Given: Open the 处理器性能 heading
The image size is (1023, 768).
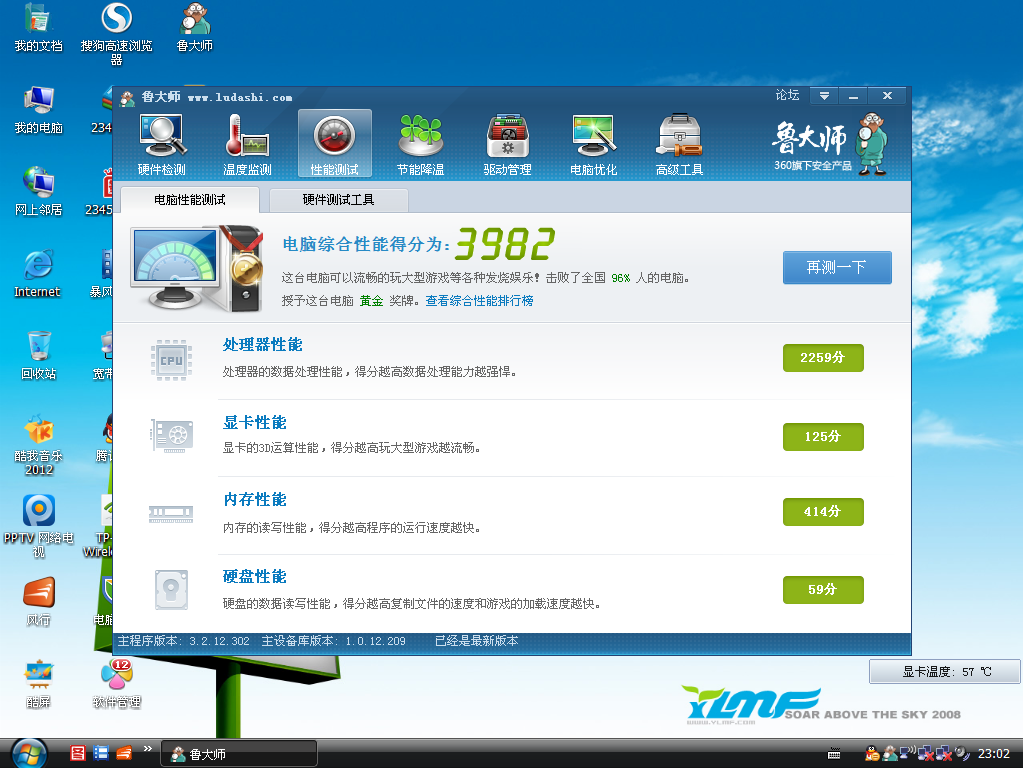Looking at the screenshot, I should (263, 345).
